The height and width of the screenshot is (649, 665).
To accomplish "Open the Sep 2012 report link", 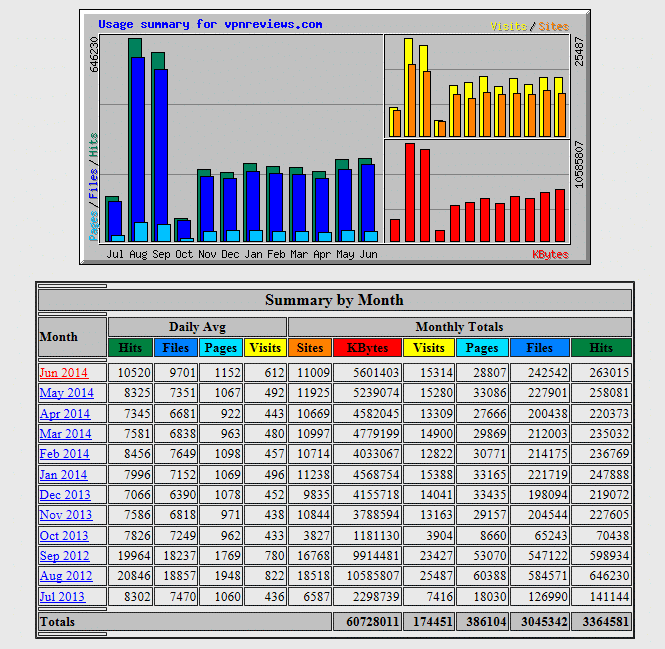I will [x=64, y=556].
